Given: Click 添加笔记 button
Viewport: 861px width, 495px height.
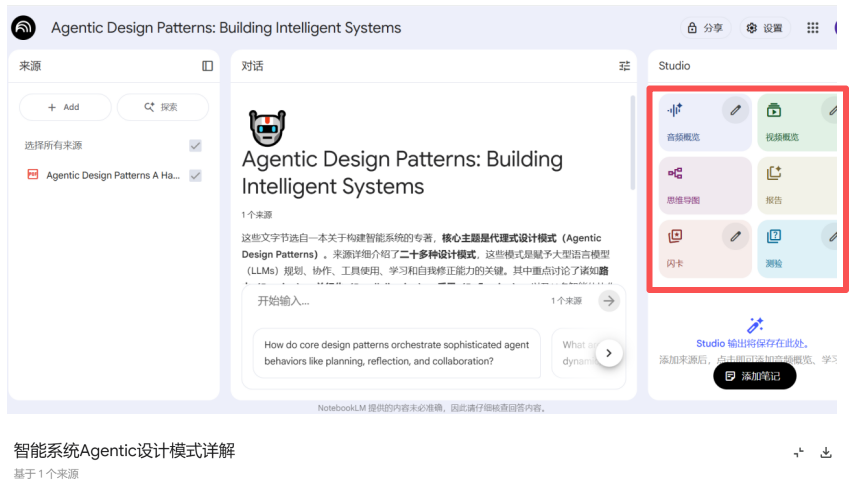Looking at the screenshot, I should pyautogui.click(x=754, y=376).
